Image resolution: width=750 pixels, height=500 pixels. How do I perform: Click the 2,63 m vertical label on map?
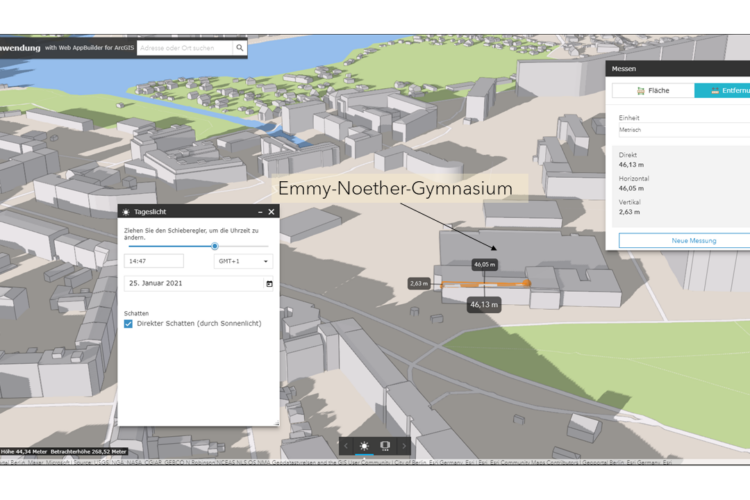[x=419, y=284]
